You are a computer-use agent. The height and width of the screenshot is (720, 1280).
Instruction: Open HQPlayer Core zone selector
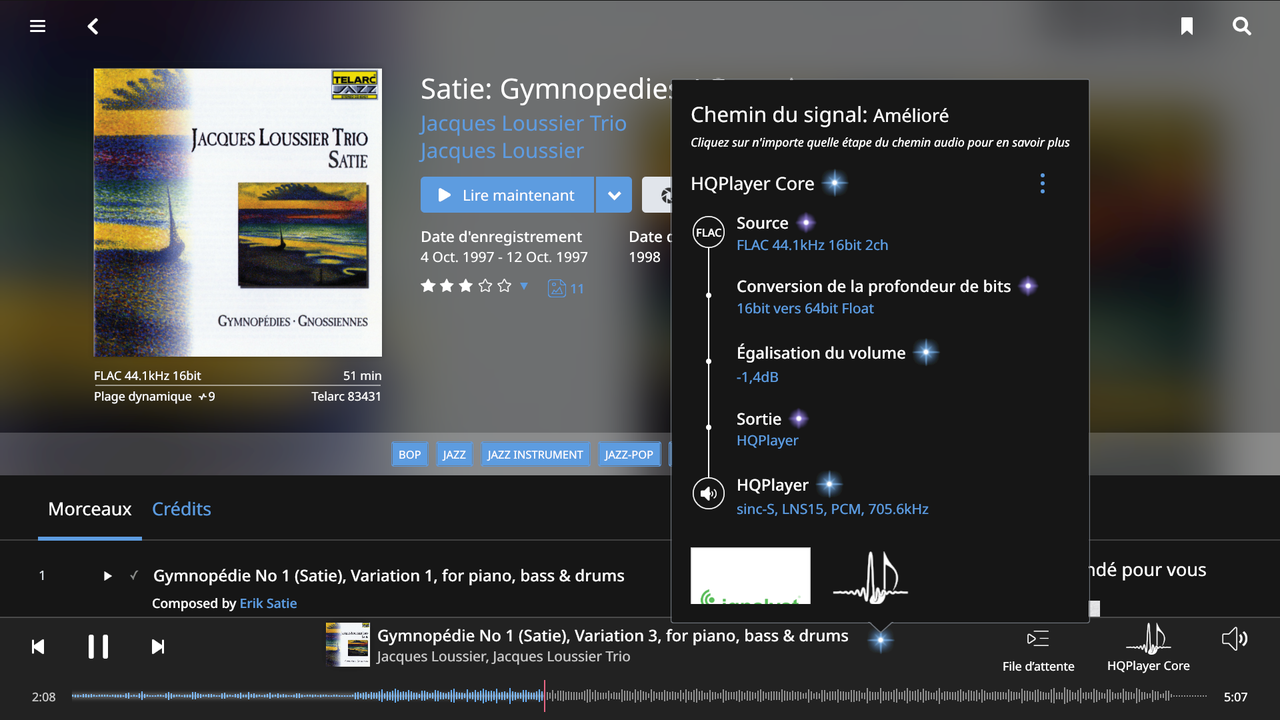pos(1148,648)
